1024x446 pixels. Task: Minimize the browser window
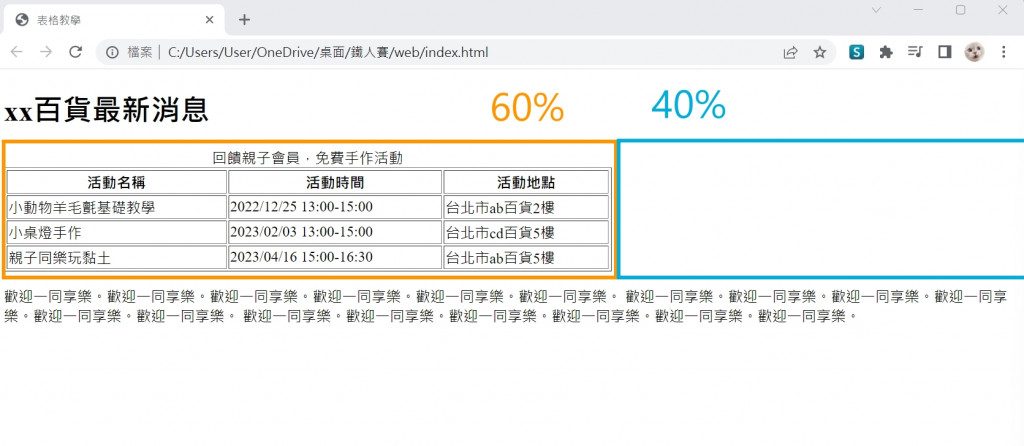918,9
